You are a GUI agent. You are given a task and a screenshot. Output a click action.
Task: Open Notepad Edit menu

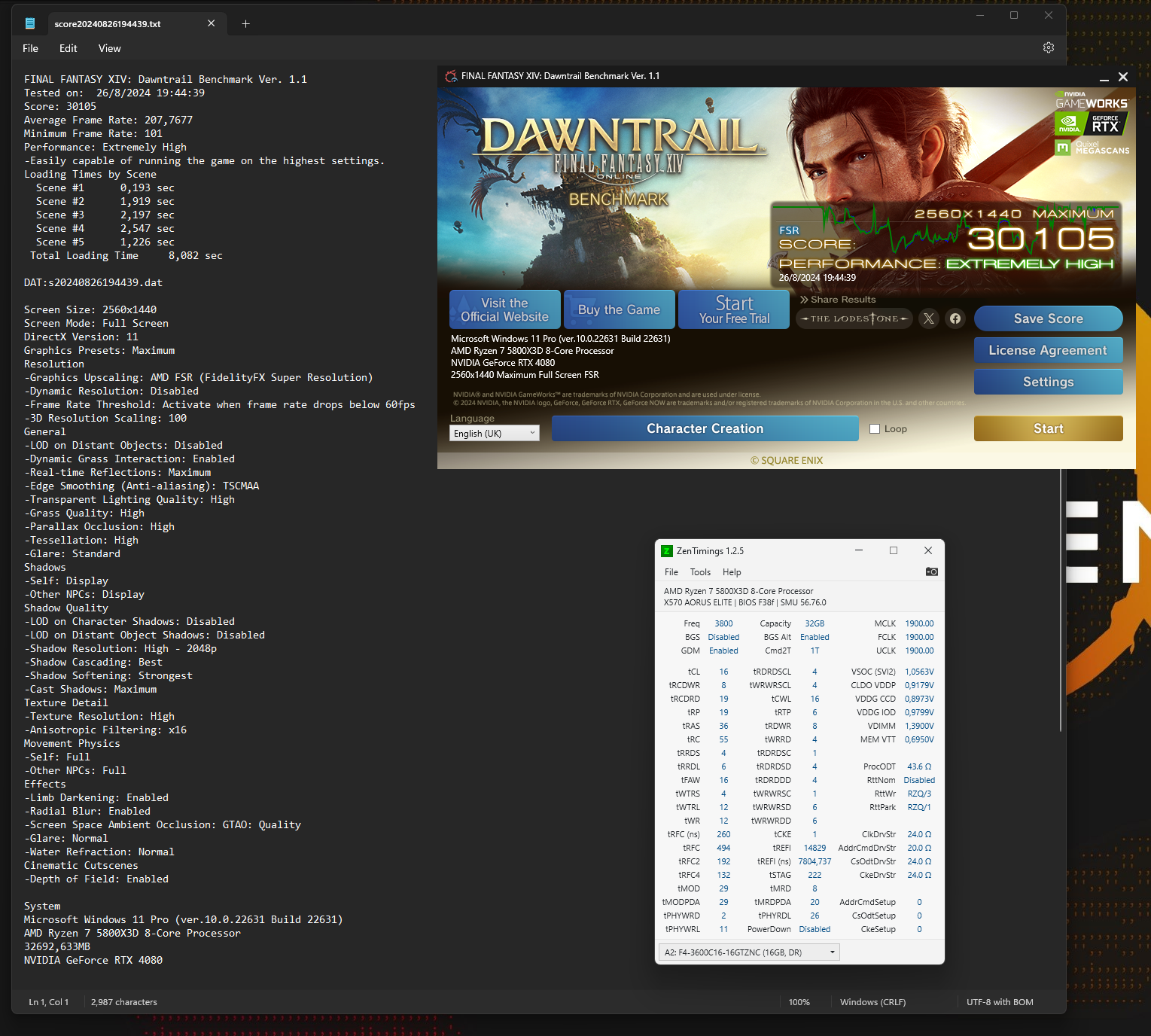point(69,48)
